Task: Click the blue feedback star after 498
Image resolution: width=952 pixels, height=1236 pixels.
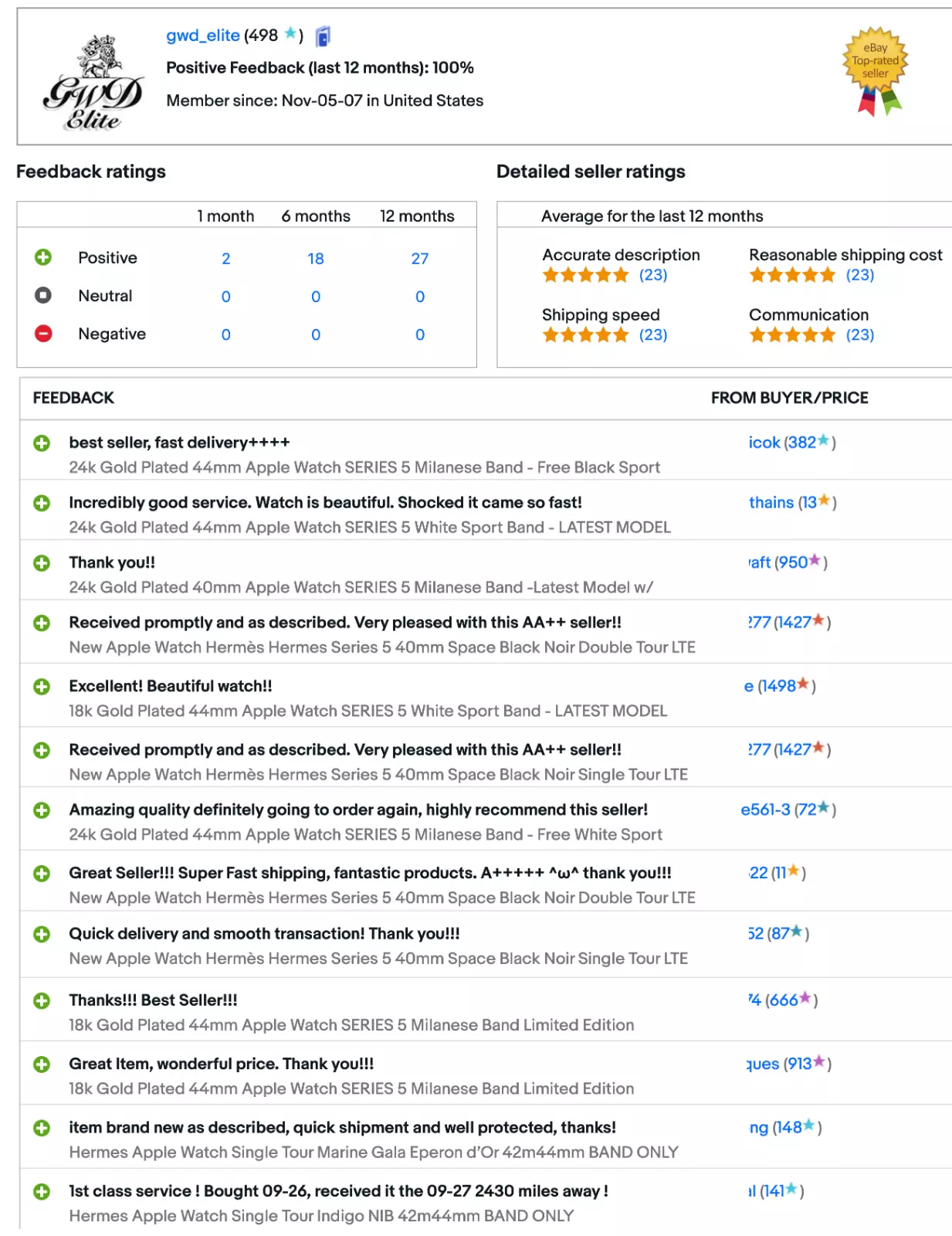Action: point(290,33)
